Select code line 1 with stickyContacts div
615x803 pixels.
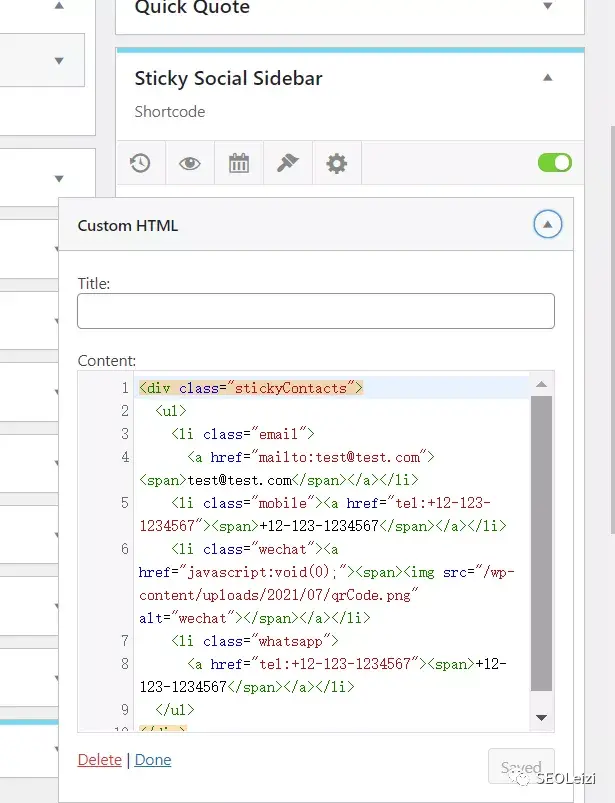(x=251, y=388)
